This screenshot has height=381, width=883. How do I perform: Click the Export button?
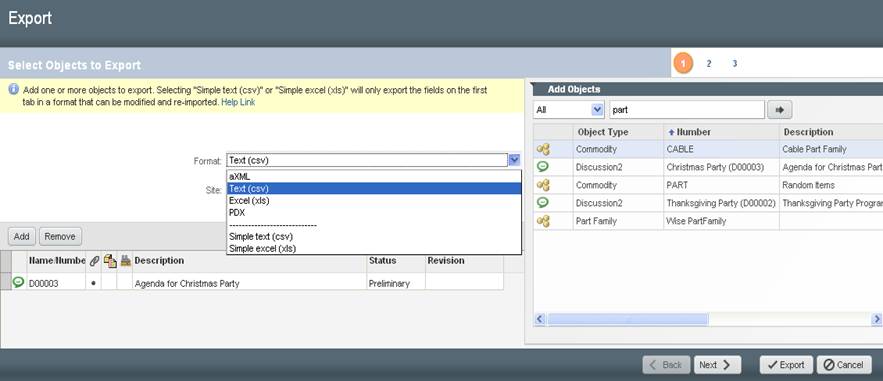click(x=786, y=365)
